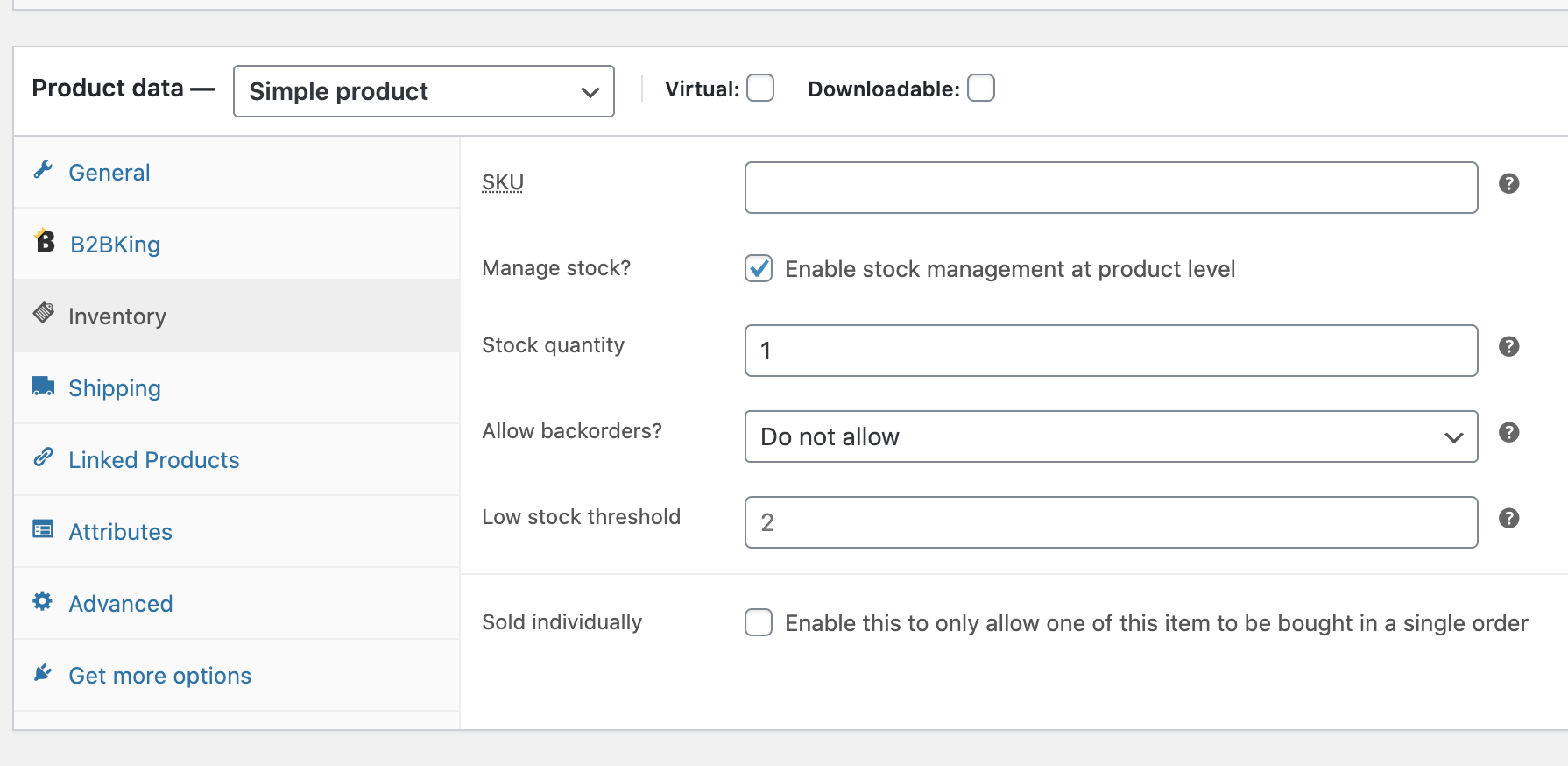The image size is (1568, 766).
Task: Show help tooltip for SKU field
Action: 1508,183
